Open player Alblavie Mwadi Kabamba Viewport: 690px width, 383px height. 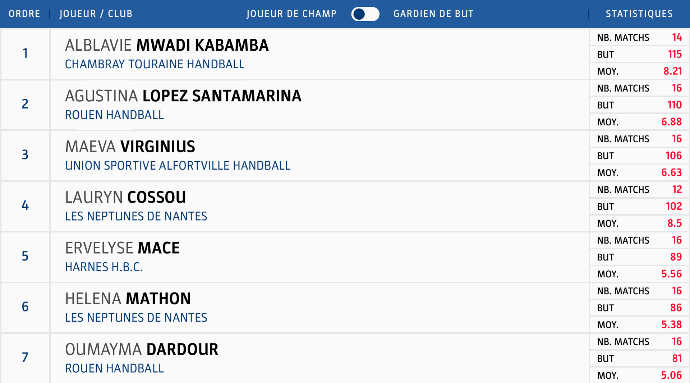coord(167,45)
